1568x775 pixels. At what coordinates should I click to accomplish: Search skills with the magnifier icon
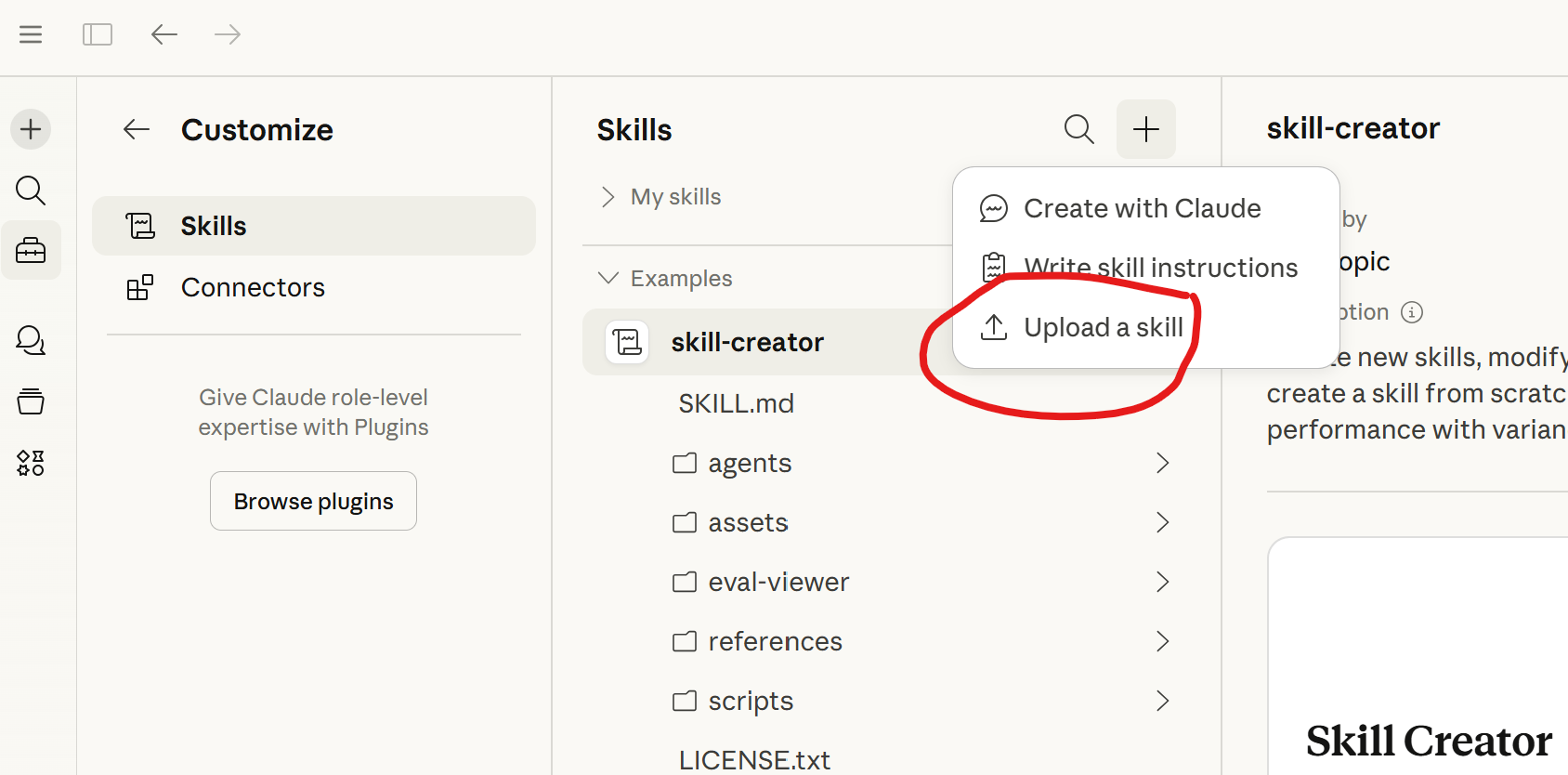(x=1078, y=129)
